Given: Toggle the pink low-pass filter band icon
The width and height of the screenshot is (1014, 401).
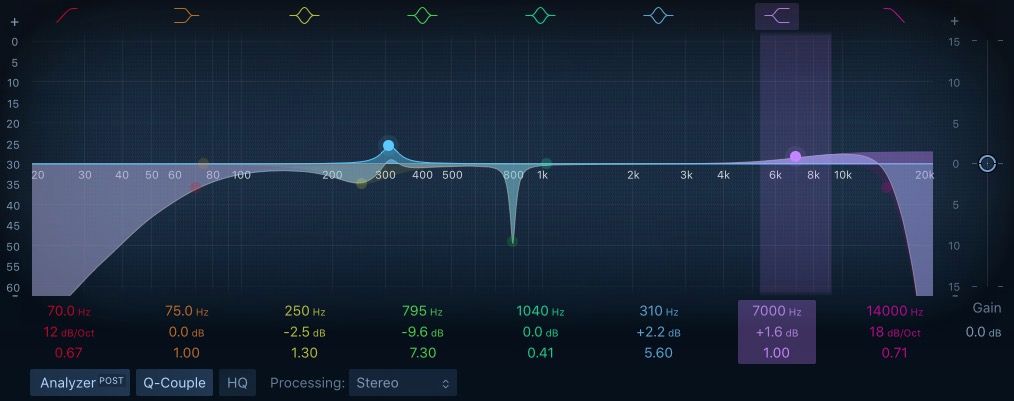Looking at the screenshot, I should [894, 15].
